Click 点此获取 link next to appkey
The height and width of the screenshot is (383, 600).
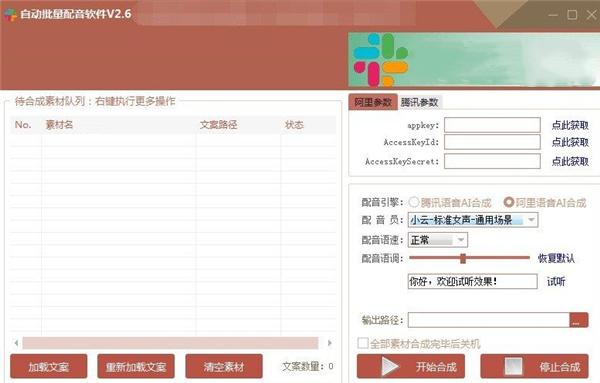coord(570,125)
